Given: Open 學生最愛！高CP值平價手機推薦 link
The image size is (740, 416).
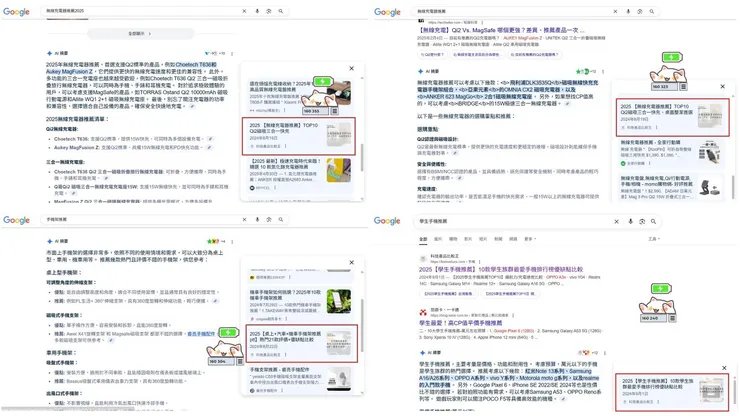Looking at the screenshot, I should (461, 323).
